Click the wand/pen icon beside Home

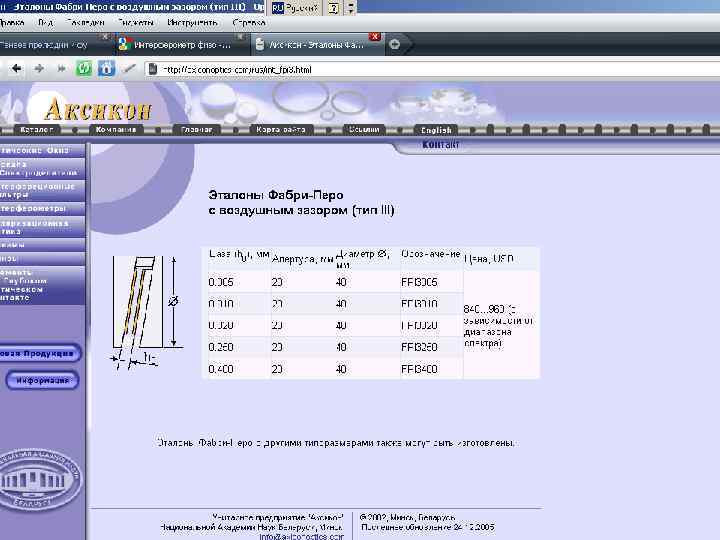coord(129,69)
